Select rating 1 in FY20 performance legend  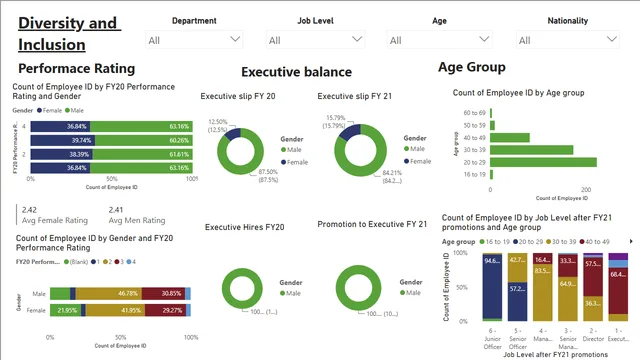click(x=96, y=262)
